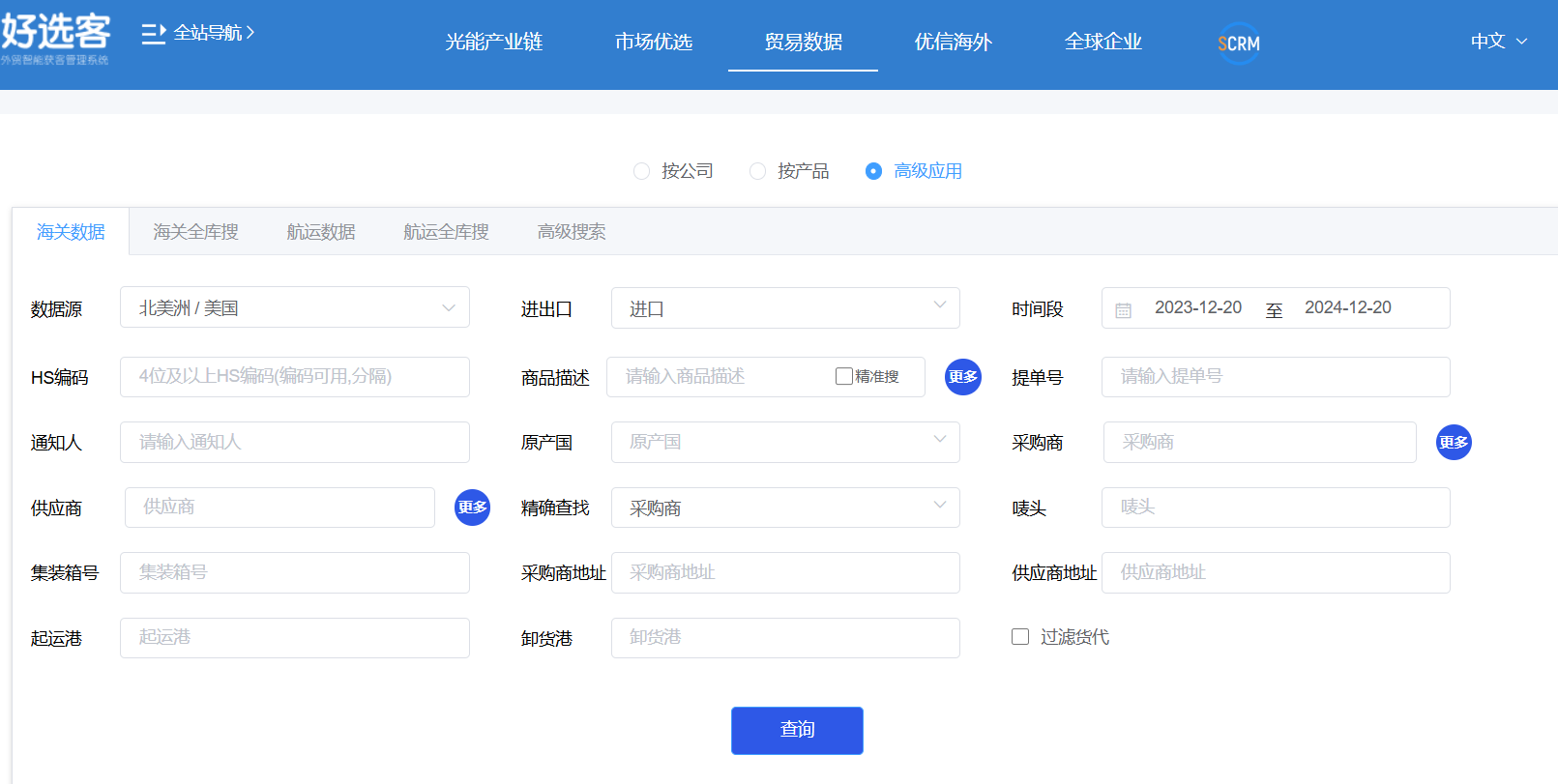Screen dimensions: 1558x784
Task: Click the SCRM circular icon
Action: point(1238,44)
